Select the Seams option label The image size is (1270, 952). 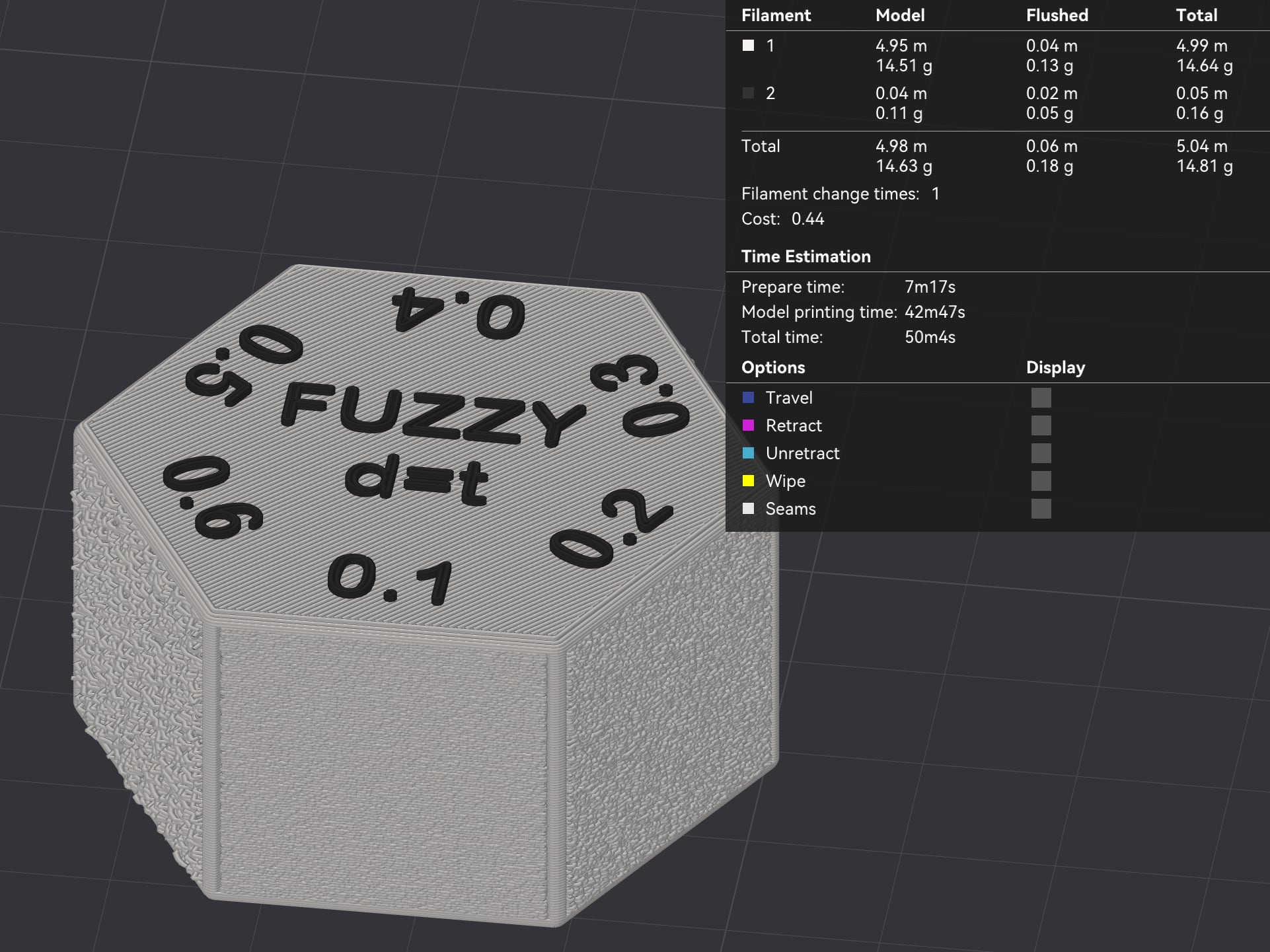tap(790, 509)
